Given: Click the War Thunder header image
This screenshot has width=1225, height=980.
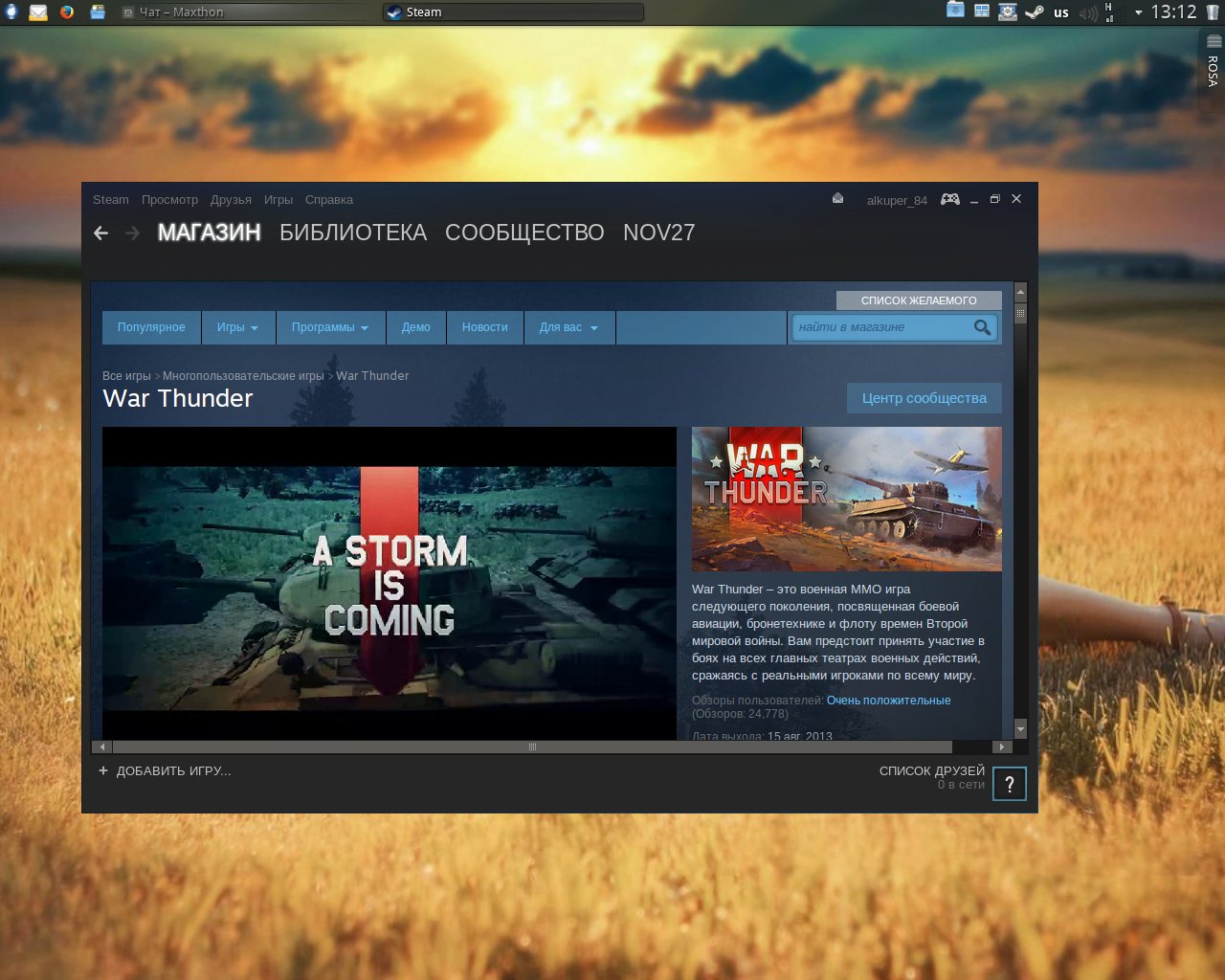Looking at the screenshot, I should pos(847,500).
